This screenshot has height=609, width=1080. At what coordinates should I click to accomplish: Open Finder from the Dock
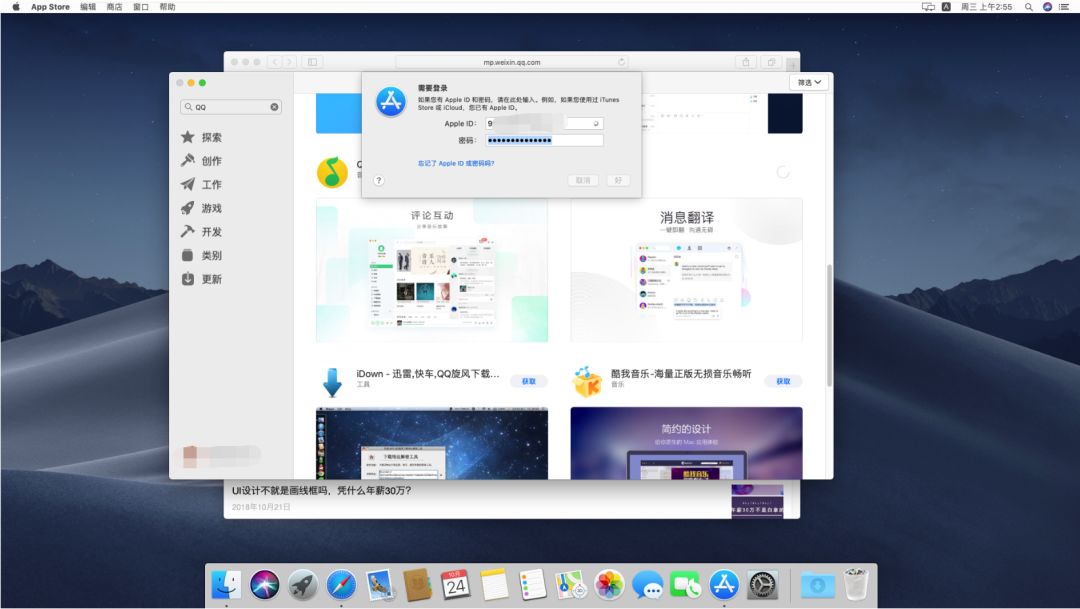226,585
